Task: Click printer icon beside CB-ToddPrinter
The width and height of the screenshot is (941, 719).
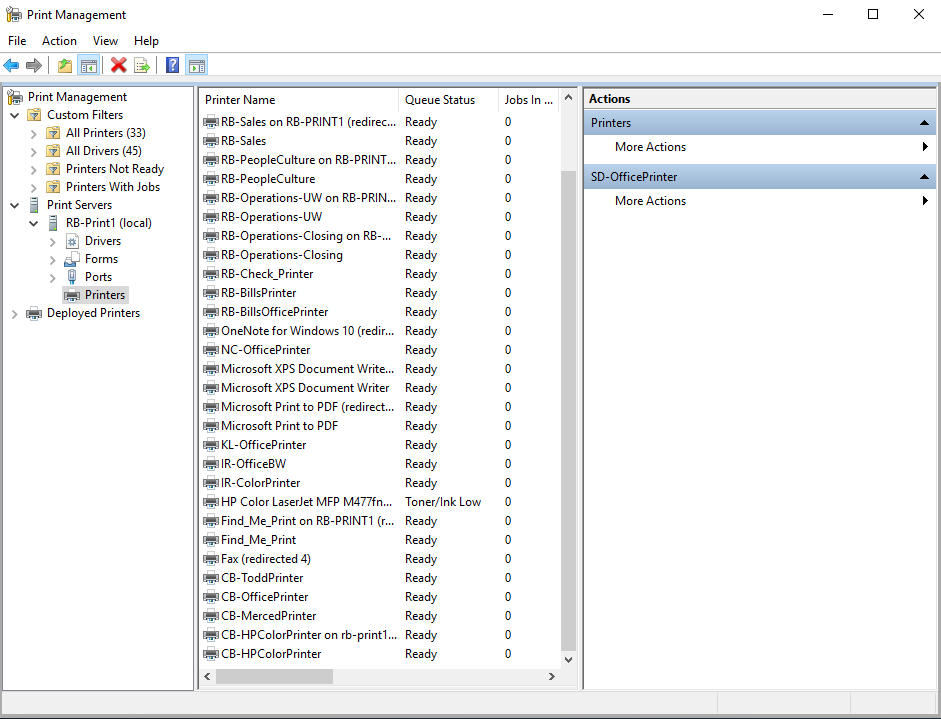Action: pos(211,578)
